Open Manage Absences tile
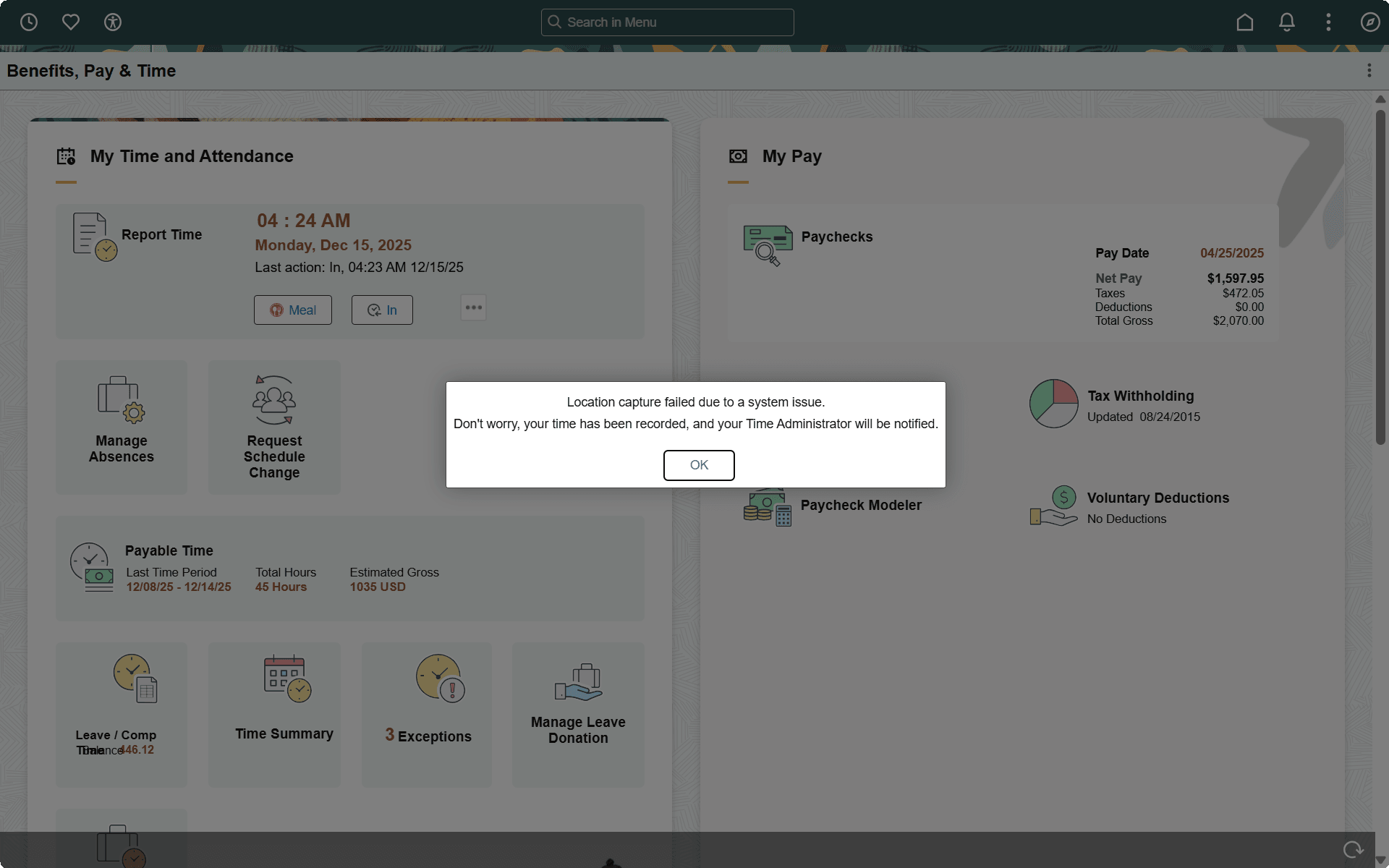1389x868 pixels. [x=122, y=427]
